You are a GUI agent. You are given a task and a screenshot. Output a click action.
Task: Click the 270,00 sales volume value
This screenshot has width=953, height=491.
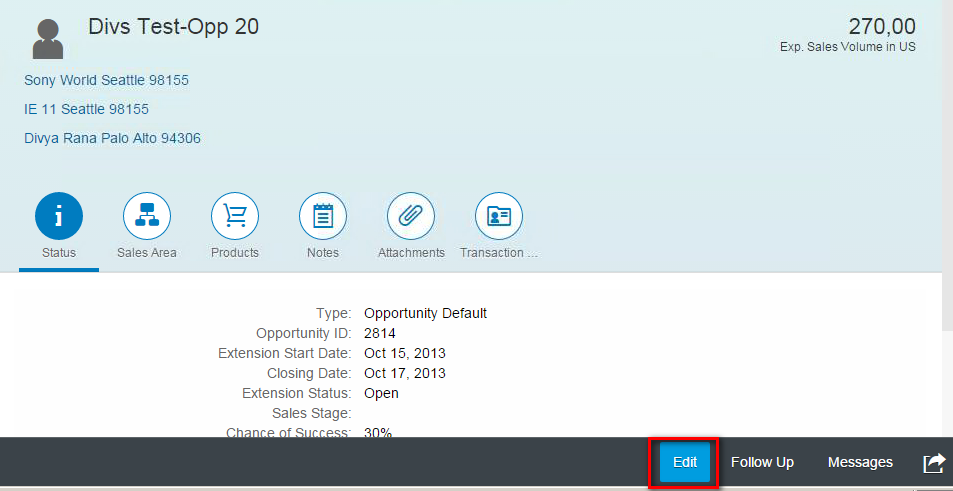point(882,27)
